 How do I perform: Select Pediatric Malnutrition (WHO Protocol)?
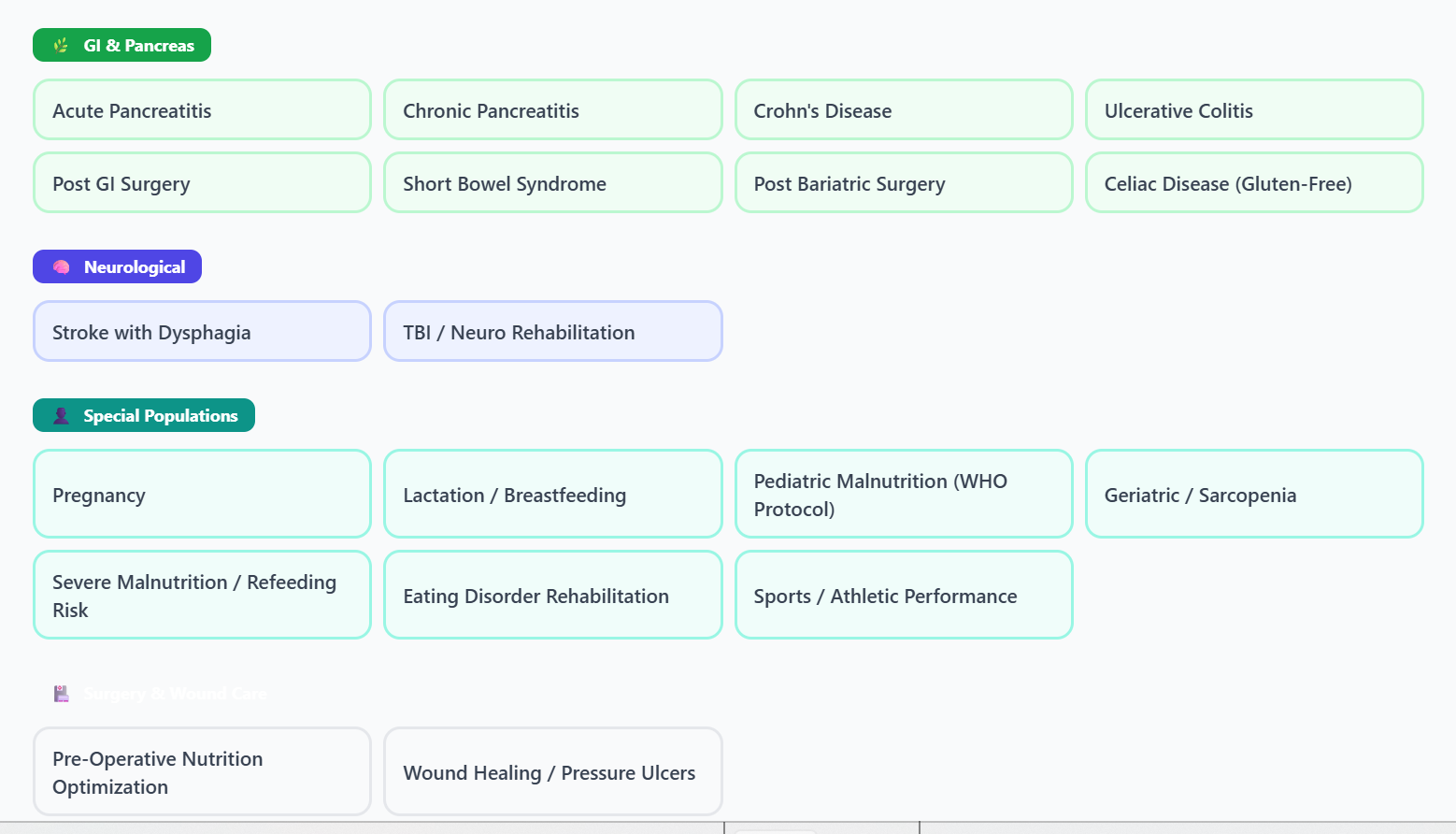click(903, 495)
